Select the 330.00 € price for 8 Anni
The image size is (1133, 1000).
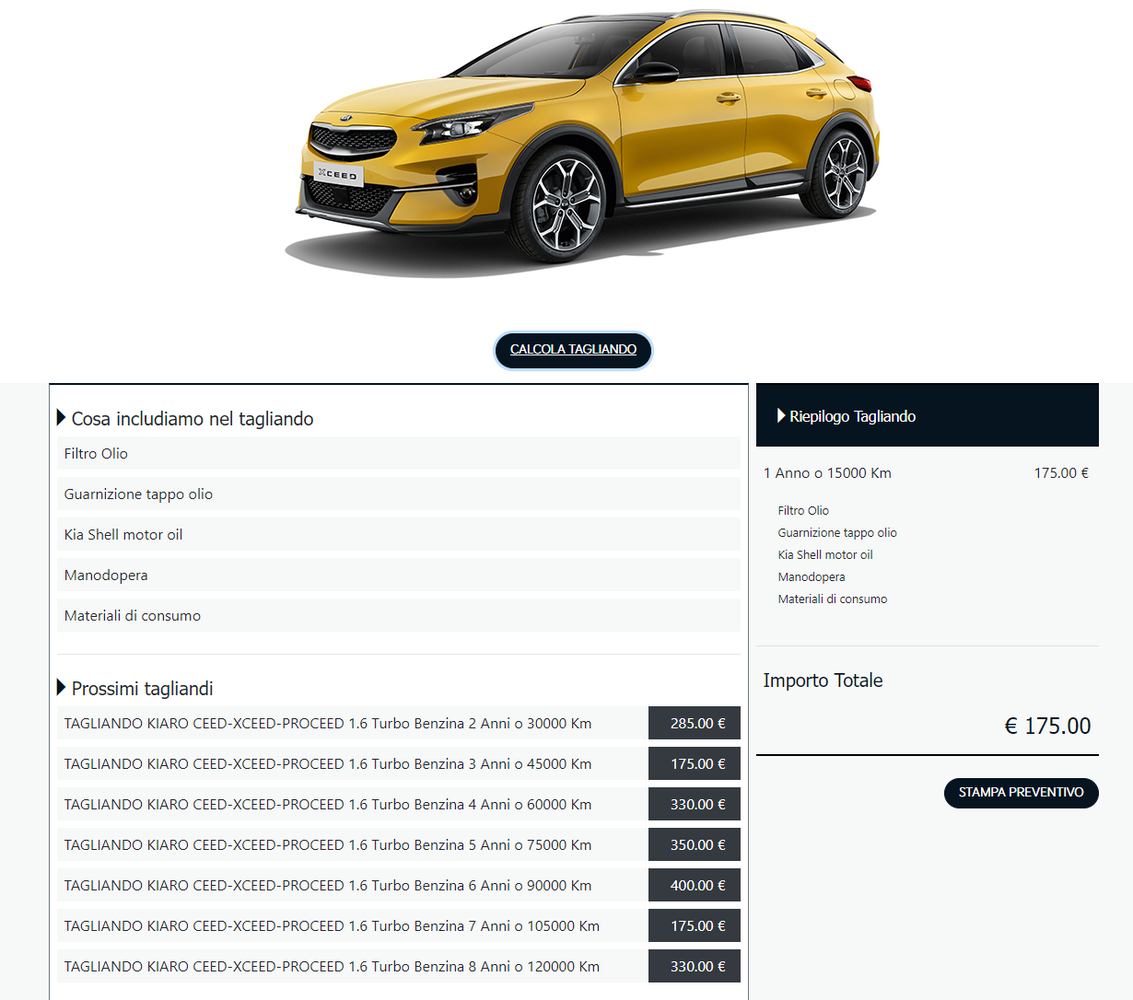coord(694,965)
